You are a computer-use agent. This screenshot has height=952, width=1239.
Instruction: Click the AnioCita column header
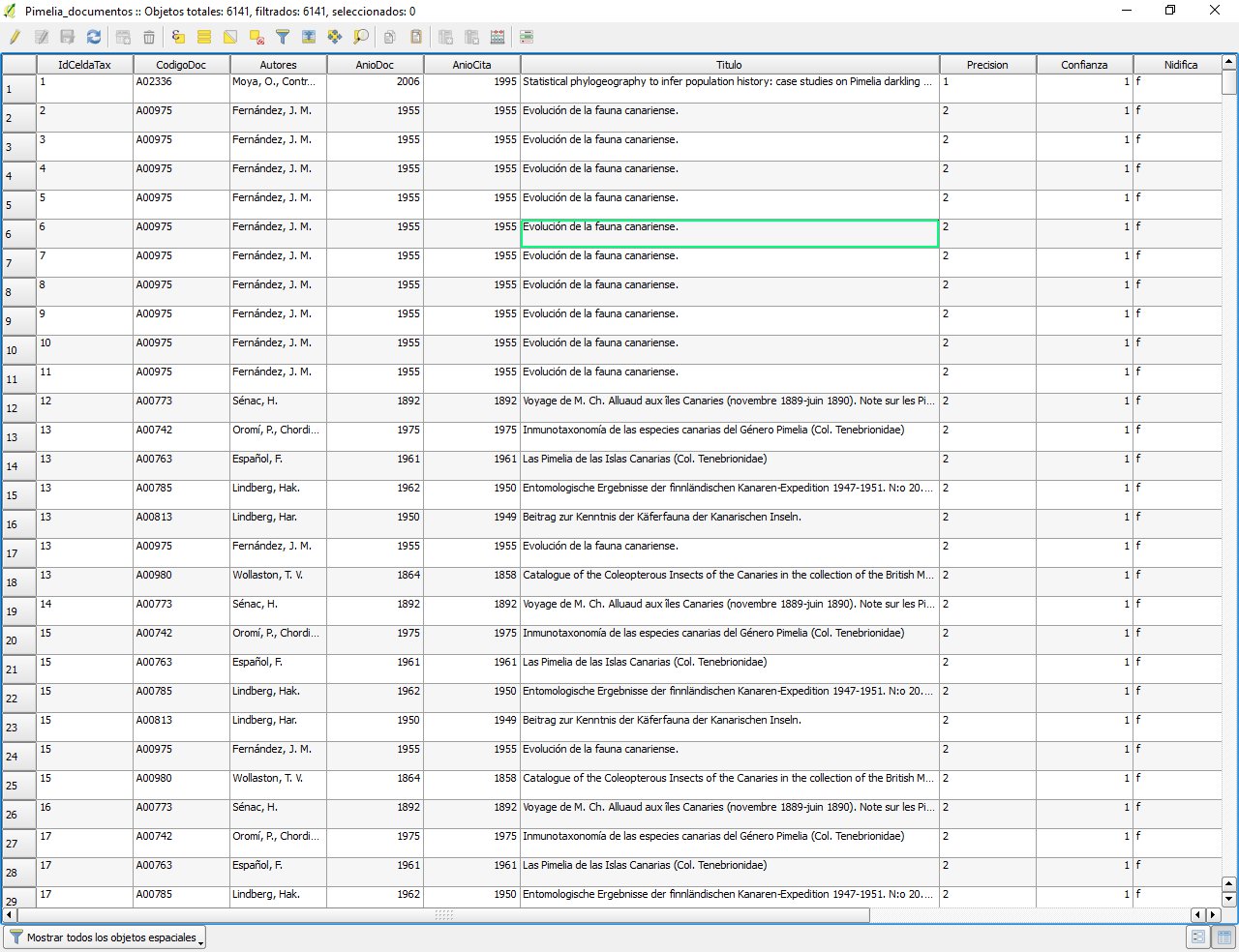click(x=471, y=65)
